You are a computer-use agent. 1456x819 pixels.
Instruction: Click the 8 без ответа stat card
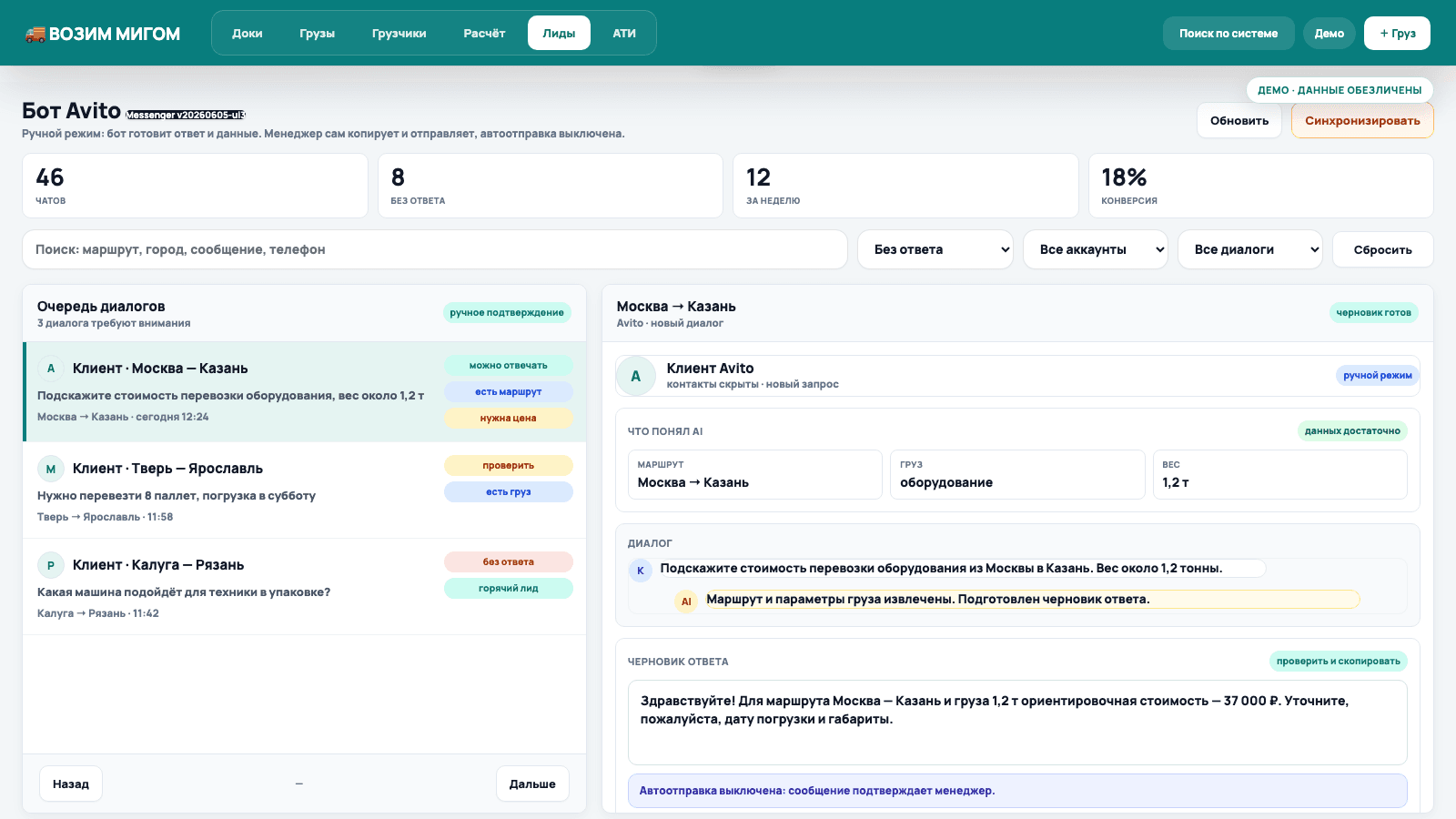(551, 186)
